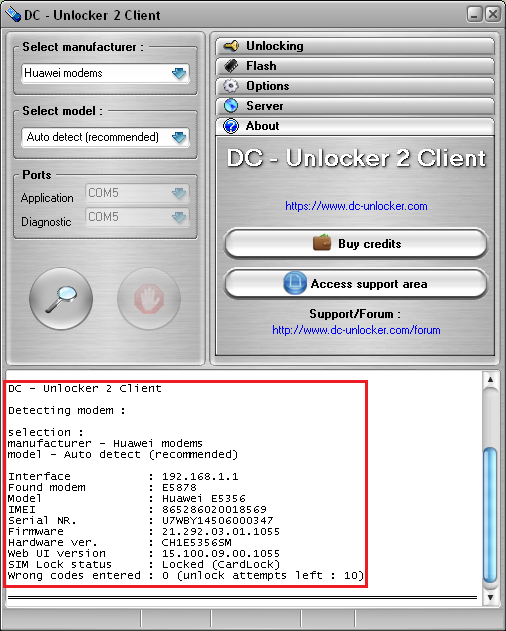Click the Access support area button
The image size is (506, 631).
click(356, 284)
